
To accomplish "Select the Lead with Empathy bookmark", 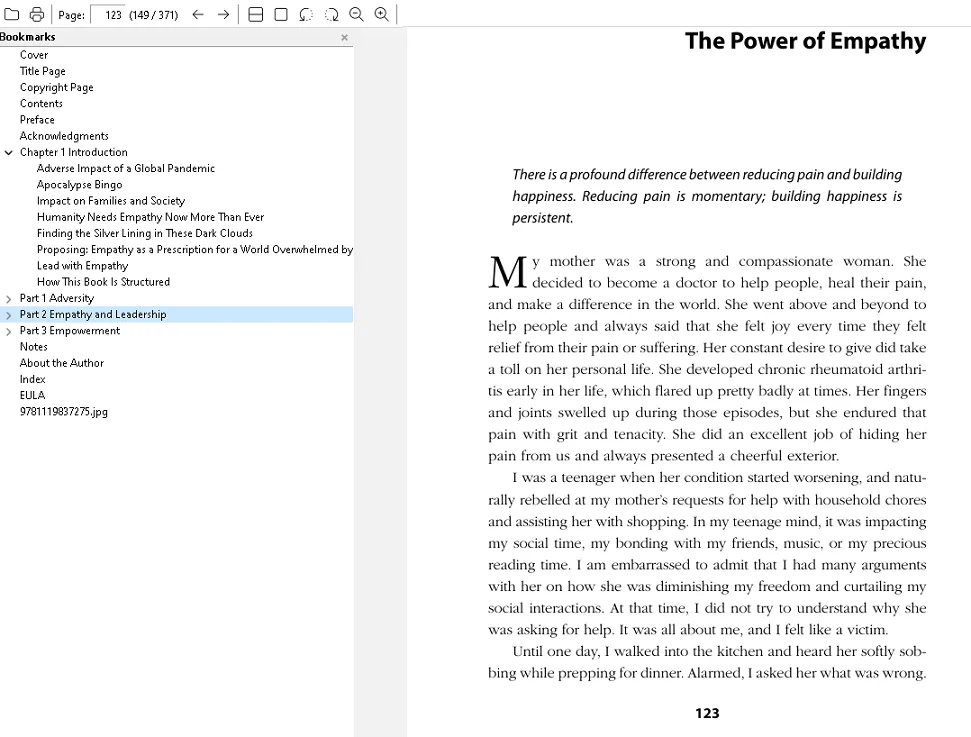I will click(x=82, y=266).
